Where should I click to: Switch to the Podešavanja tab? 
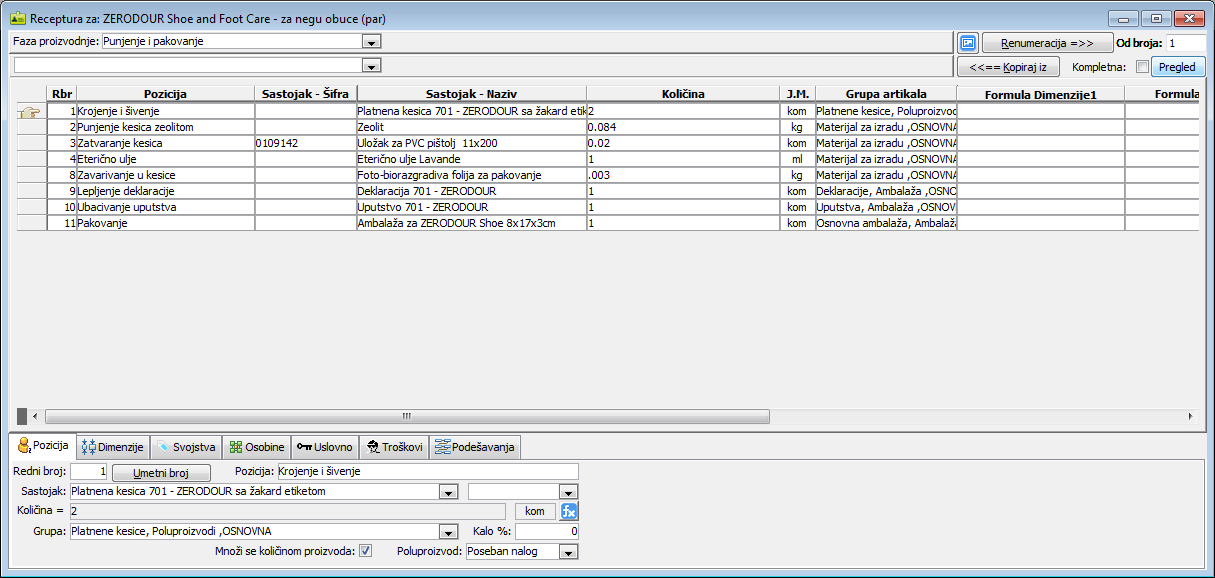coord(475,447)
